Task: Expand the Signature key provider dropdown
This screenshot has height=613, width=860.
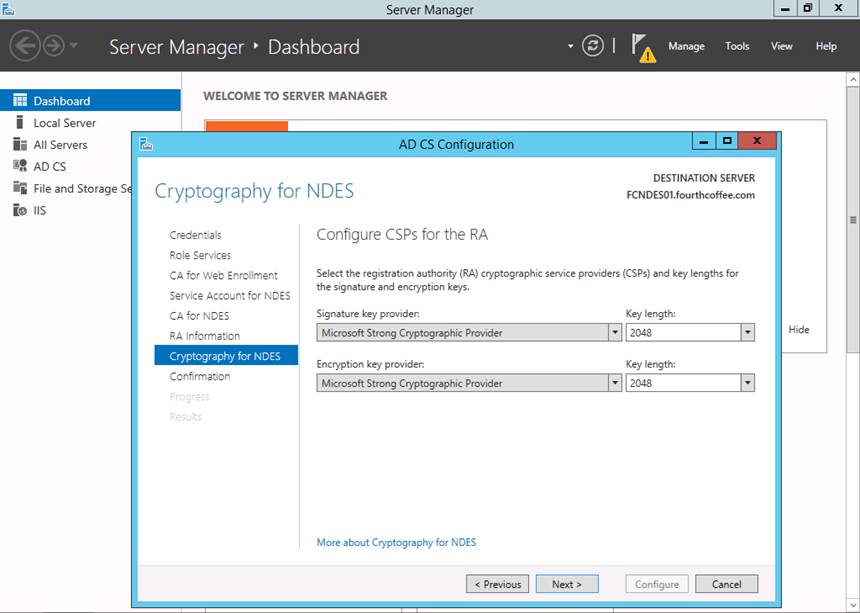Action: click(614, 333)
